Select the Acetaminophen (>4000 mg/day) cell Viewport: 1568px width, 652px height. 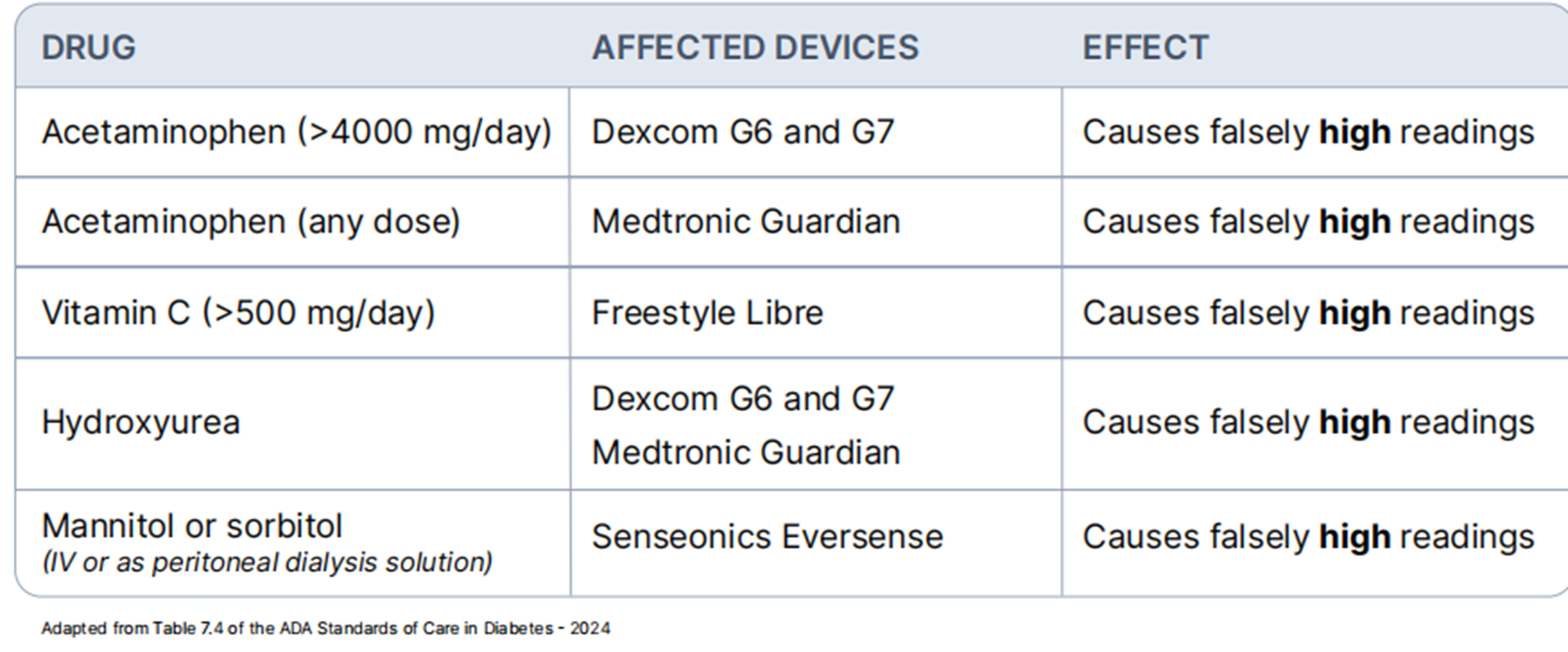(x=296, y=132)
